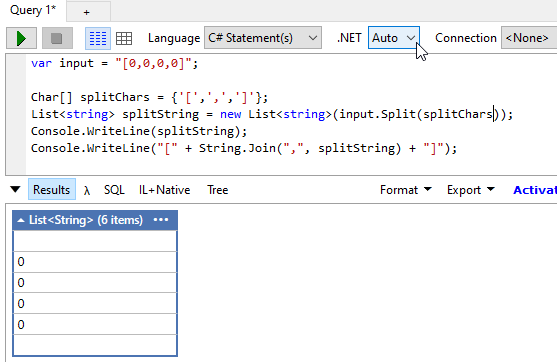
Task: Open the .NET version Auto dropdown
Action: coord(394,38)
